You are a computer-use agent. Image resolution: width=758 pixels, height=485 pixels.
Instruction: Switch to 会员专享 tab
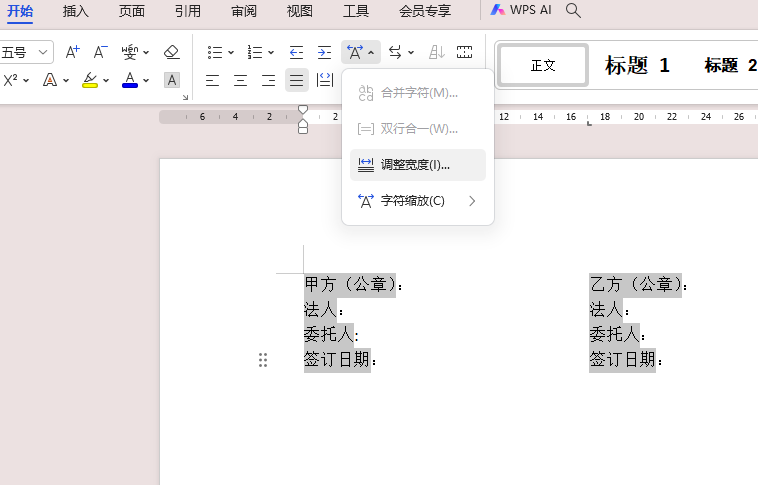click(x=425, y=11)
